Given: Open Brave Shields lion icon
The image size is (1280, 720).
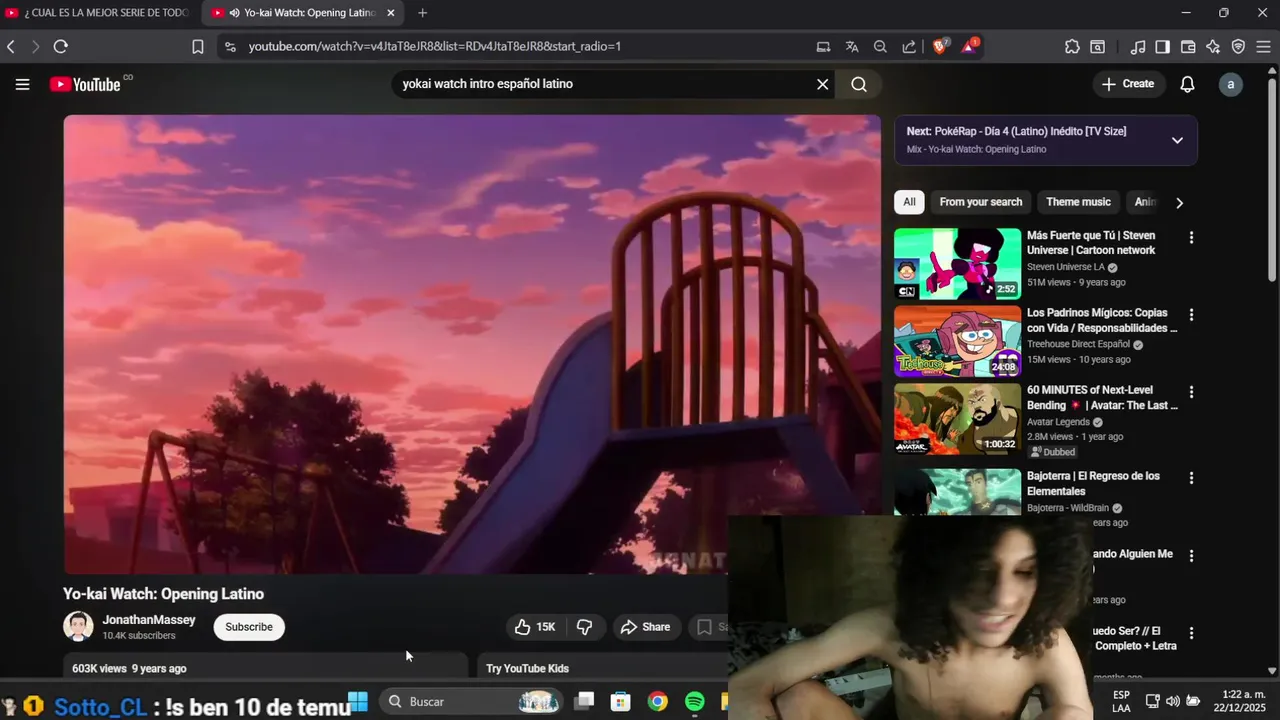Looking at the screenshot, I should (940, 46).
